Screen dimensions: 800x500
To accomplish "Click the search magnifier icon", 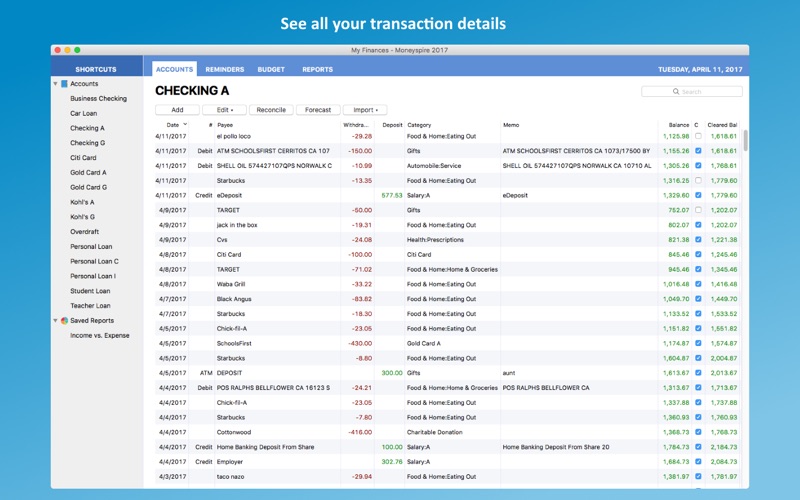I will (x=676, y=92).
